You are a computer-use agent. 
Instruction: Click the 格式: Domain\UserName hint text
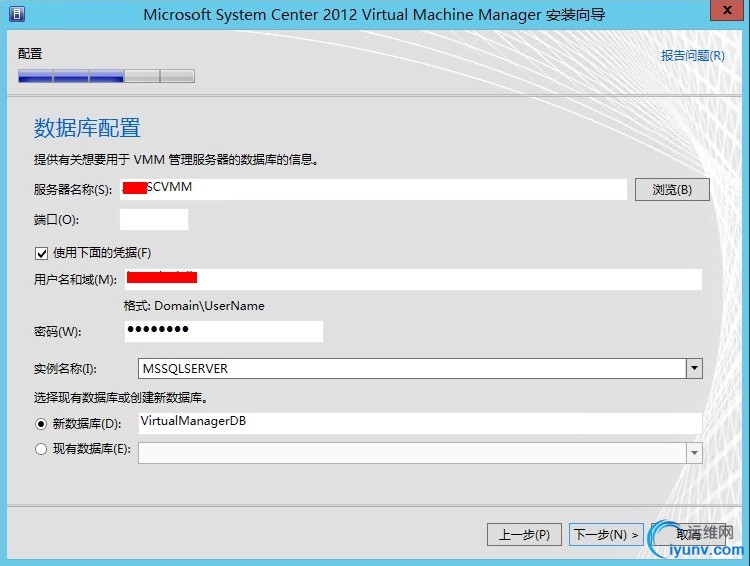[x=194, y=306]
